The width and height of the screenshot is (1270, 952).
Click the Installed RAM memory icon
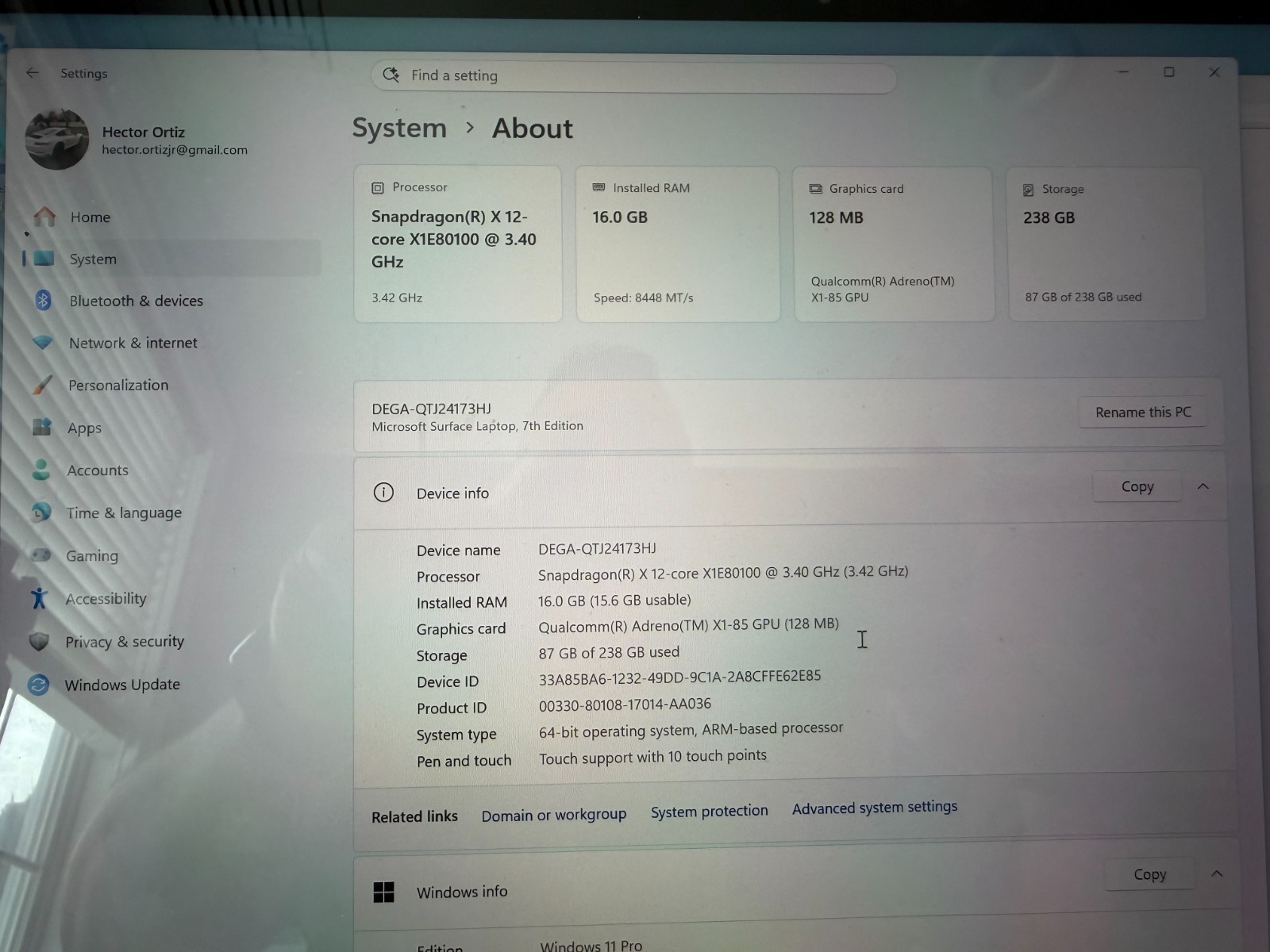(x=599, y=188)
